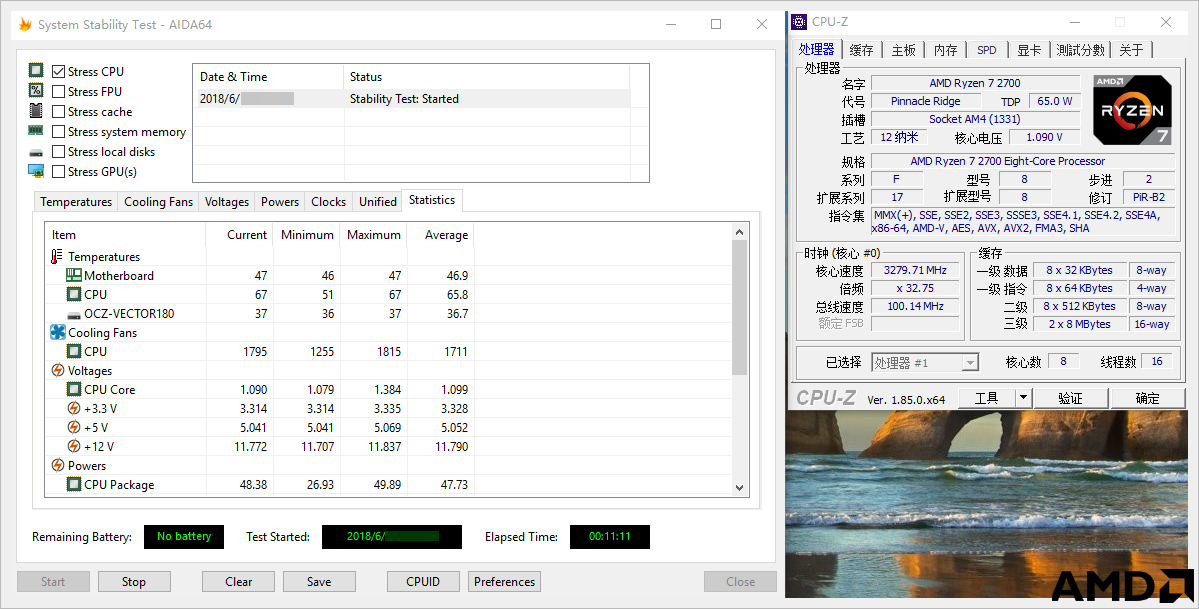Click the AIDA64 flame icon in title bar

24,24
